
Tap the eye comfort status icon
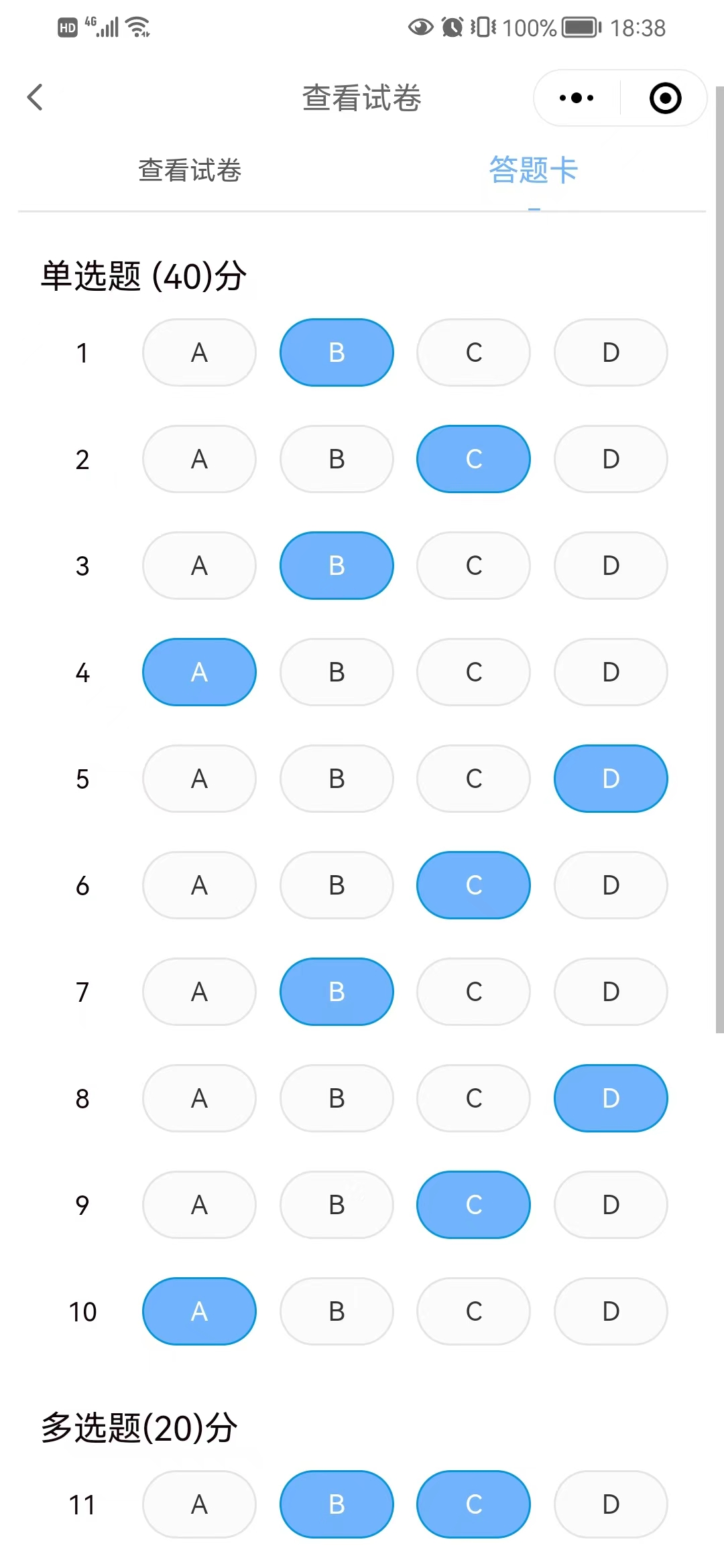click(x=421, y=27)
